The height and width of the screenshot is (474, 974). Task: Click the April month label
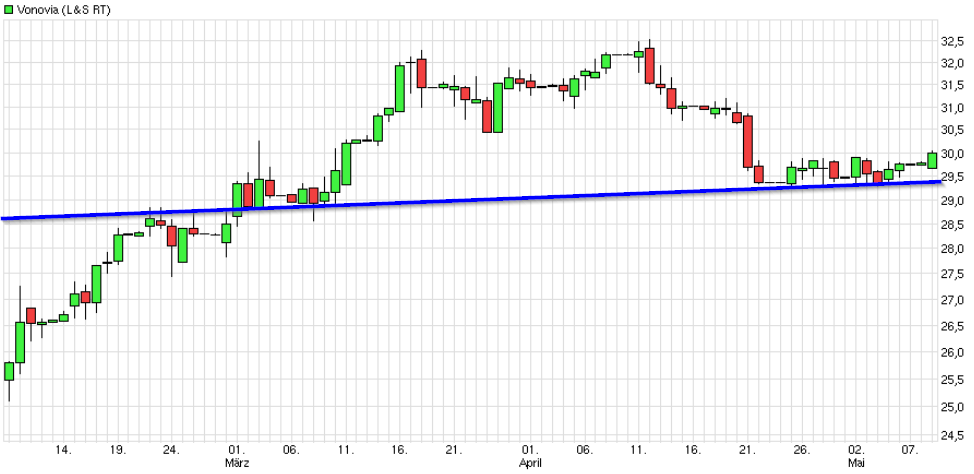[530, 463]
